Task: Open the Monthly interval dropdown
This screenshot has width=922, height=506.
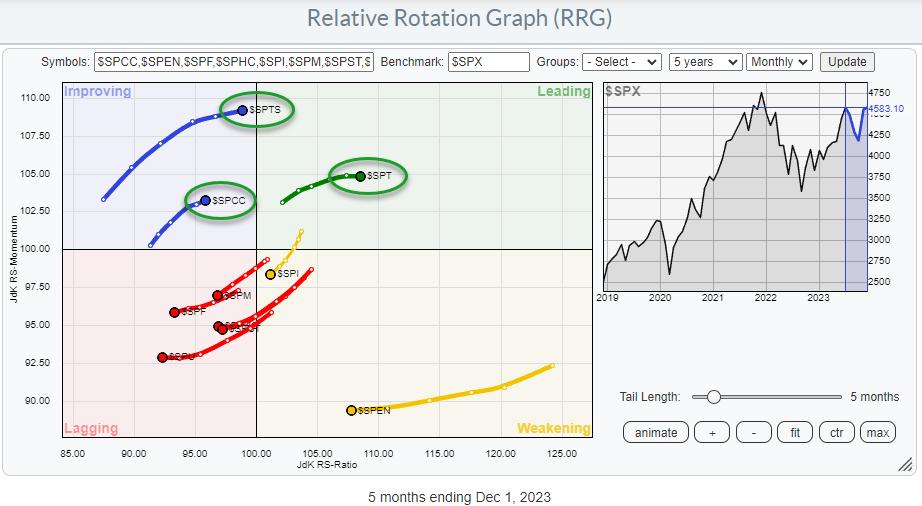Action: 779,62
